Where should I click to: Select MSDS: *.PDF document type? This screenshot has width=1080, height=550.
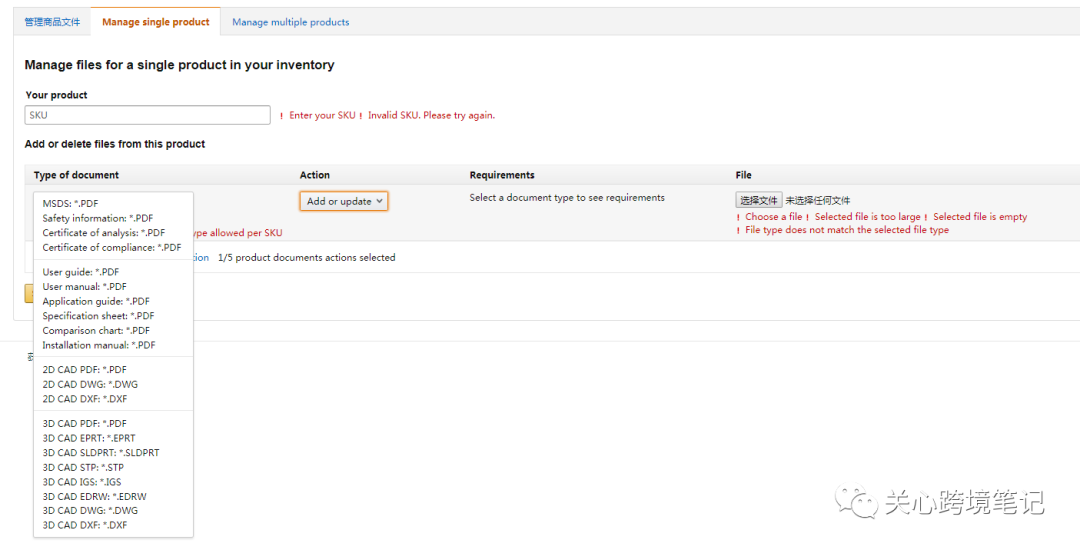click(70, 204)
